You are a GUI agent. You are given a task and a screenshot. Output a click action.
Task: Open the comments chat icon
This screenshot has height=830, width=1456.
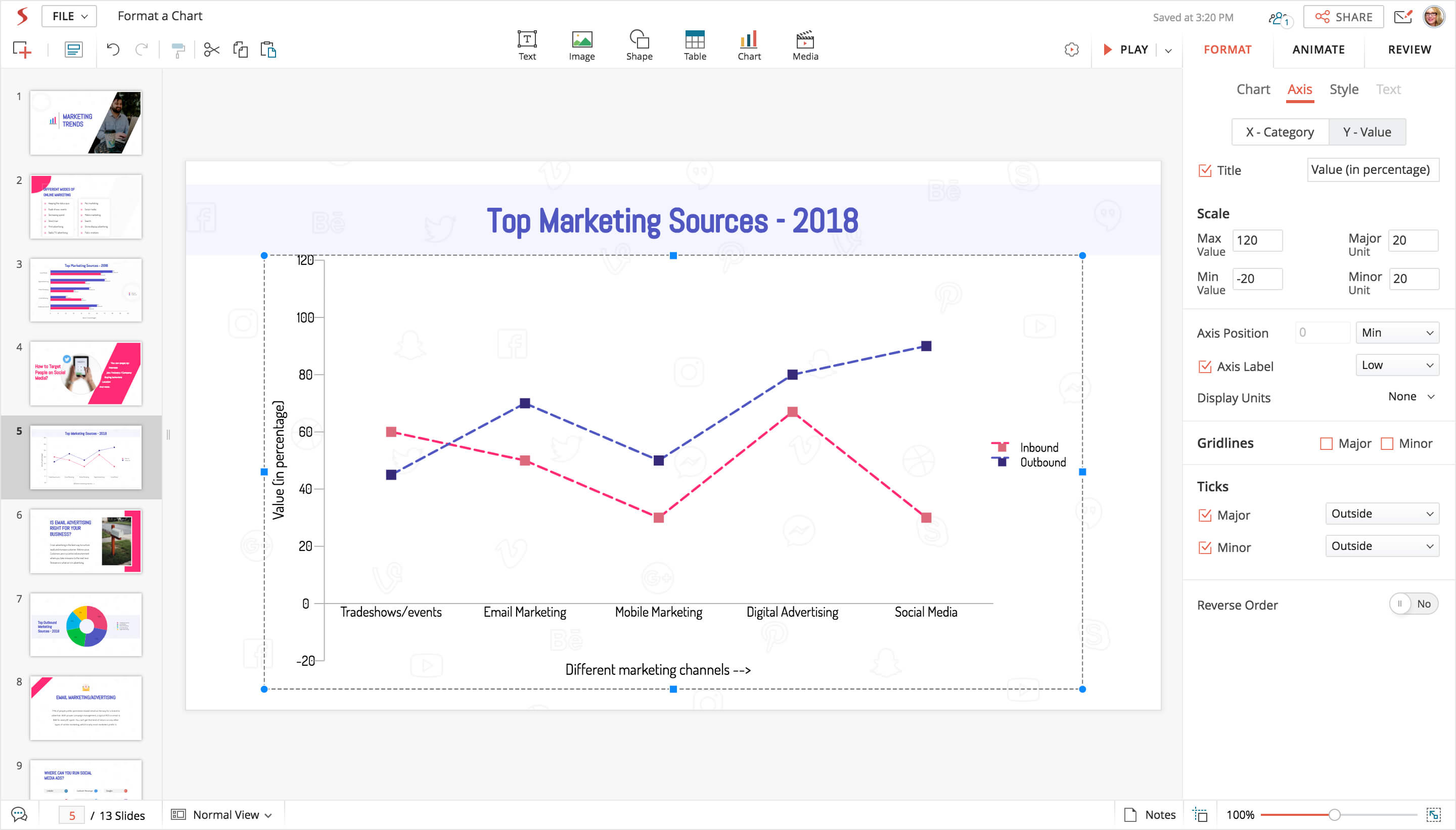pos(19,814)
